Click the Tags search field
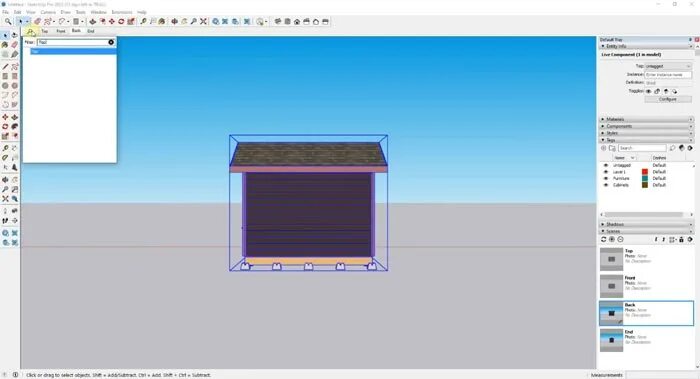This screenshot has height=379, width=700. coord(642,148)
